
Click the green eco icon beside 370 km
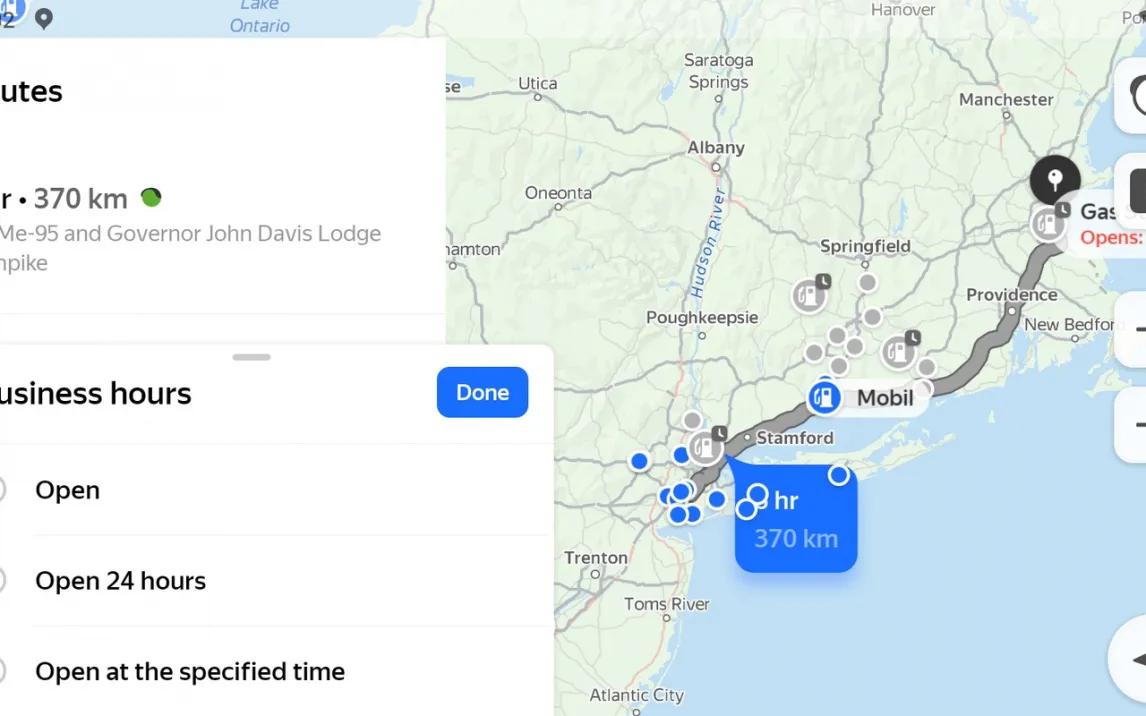(x=151, y=197)
